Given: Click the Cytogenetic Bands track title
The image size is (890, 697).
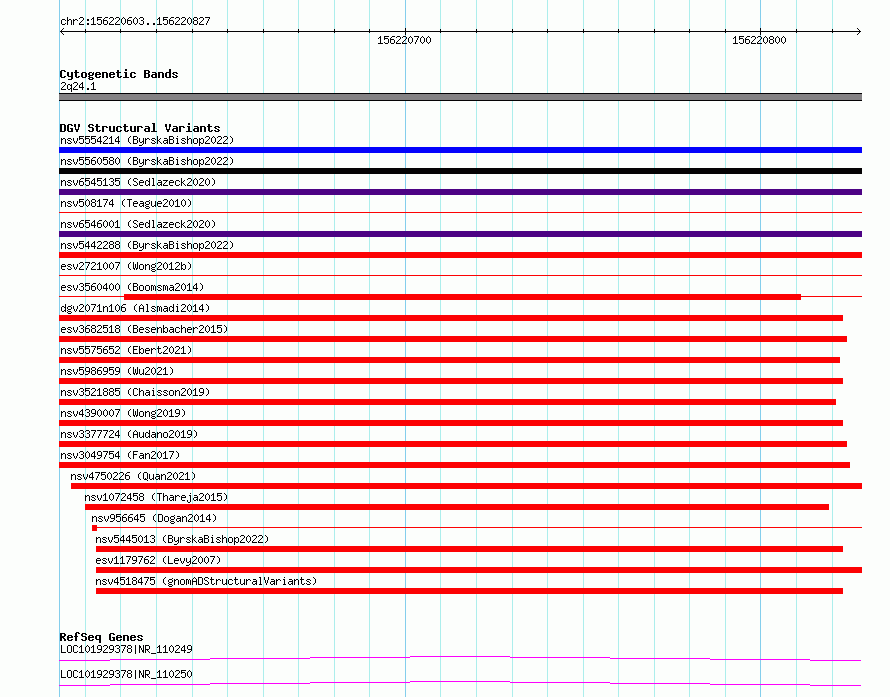Looking at the screenshot, I should [119, 74].
